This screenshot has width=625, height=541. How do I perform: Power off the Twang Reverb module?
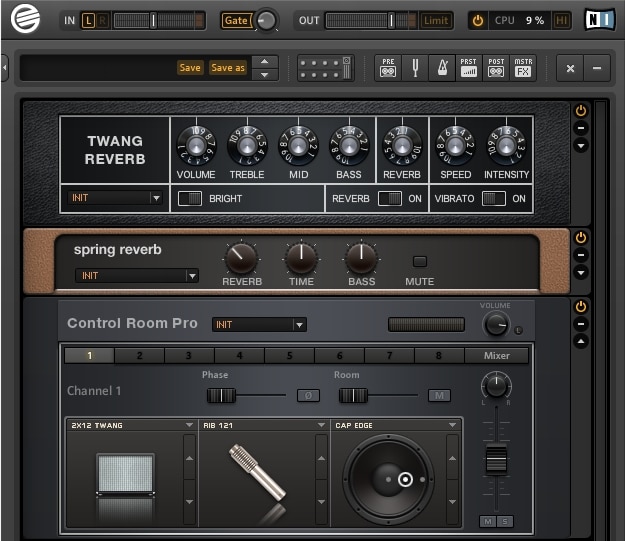[581, 110]
